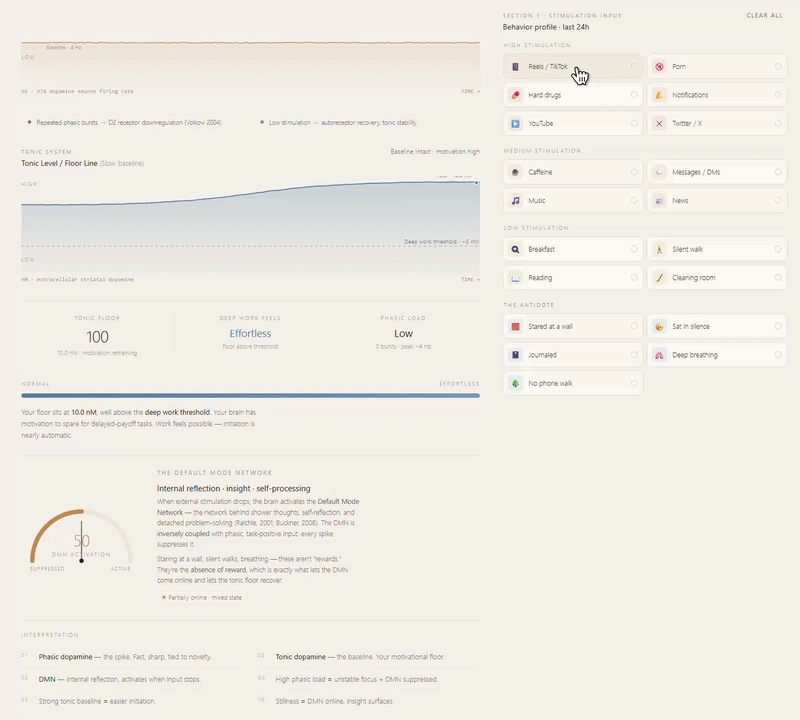The height and width of the screenshot is (720, 800).
Task: Click the Reels / TikTok phone icon
Action: click(516, 67)
